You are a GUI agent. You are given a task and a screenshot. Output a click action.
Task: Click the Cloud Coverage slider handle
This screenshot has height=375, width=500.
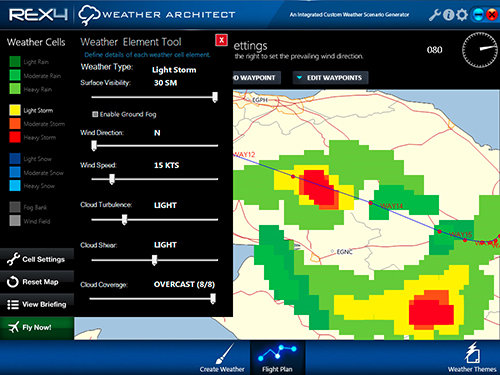click(213, 299)
